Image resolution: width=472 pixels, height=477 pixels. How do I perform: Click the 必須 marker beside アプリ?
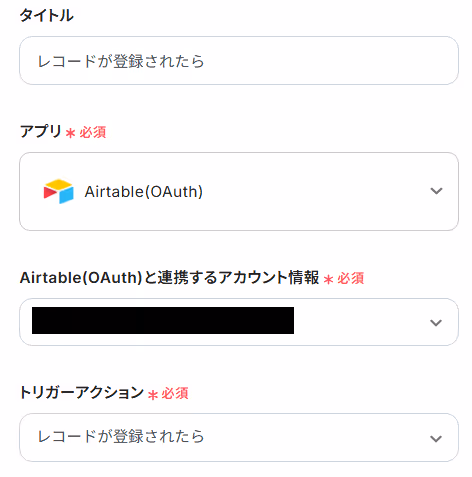pos(93,132)
